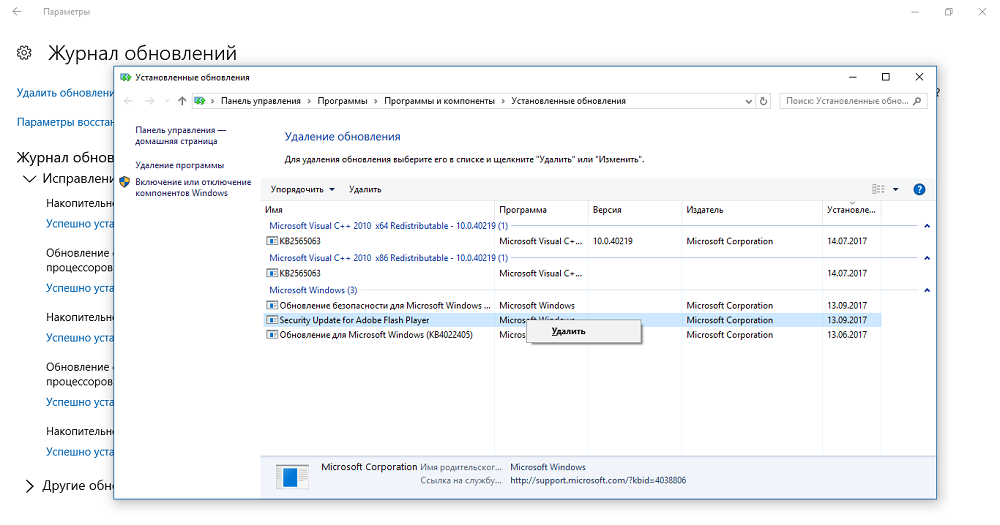Sort by the Имя column header
1000x525 pixels.
click(379, 210)
